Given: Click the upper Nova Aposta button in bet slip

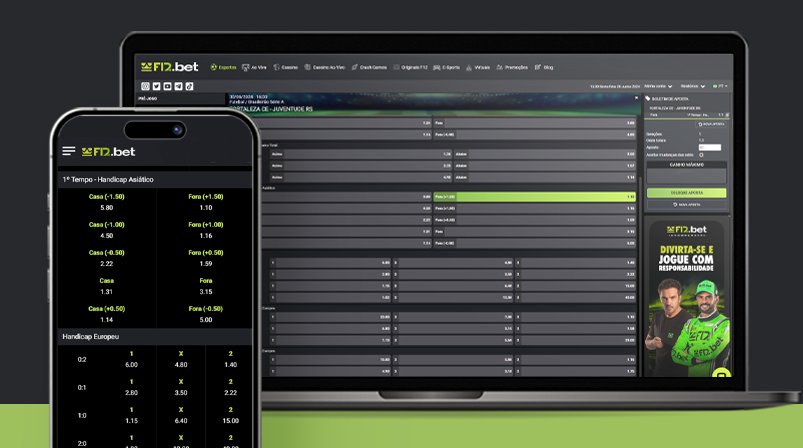Looking at the screenshot, I should pos(711,124).
